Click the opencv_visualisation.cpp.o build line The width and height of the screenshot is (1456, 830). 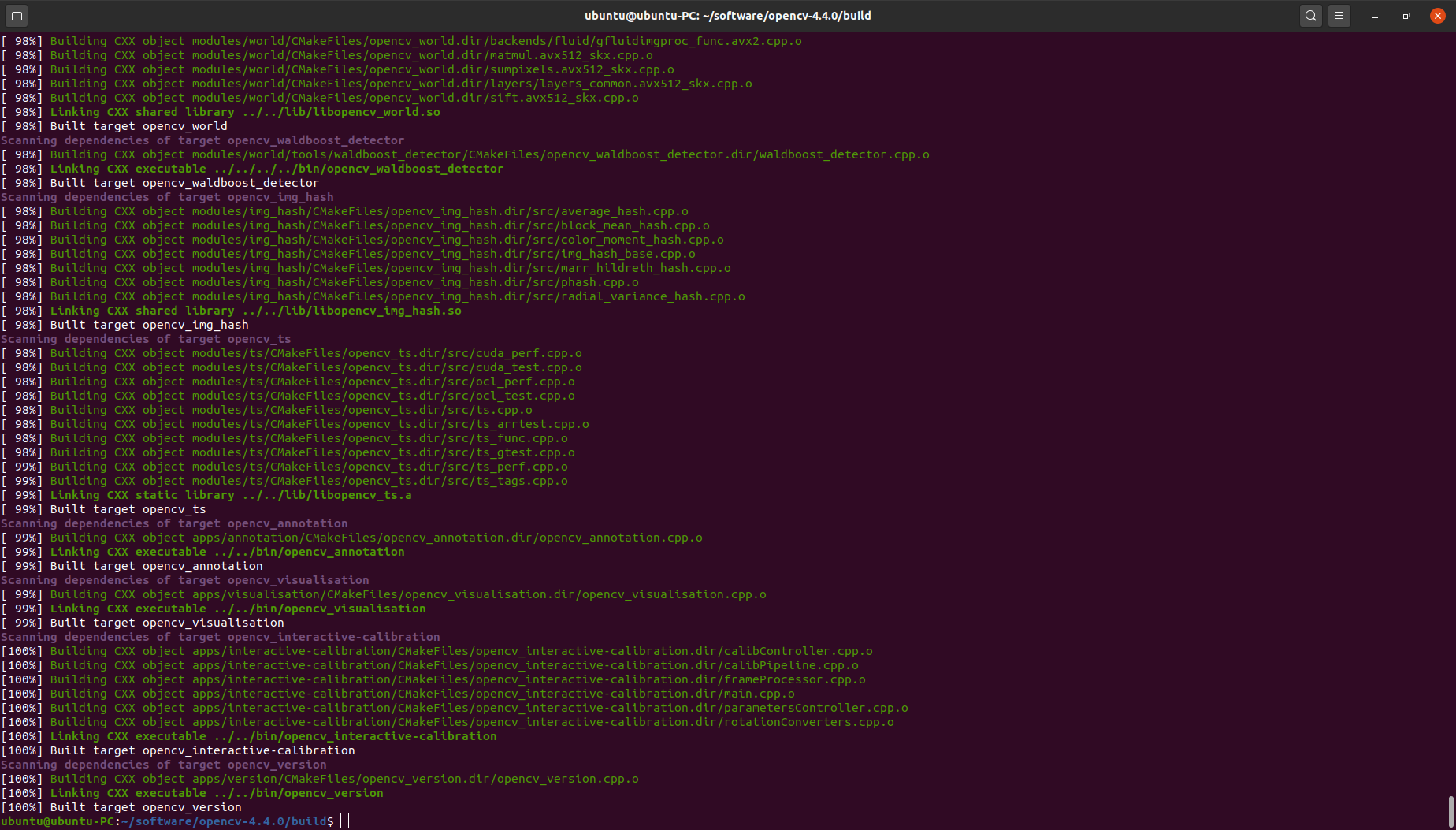pos(384,594)
